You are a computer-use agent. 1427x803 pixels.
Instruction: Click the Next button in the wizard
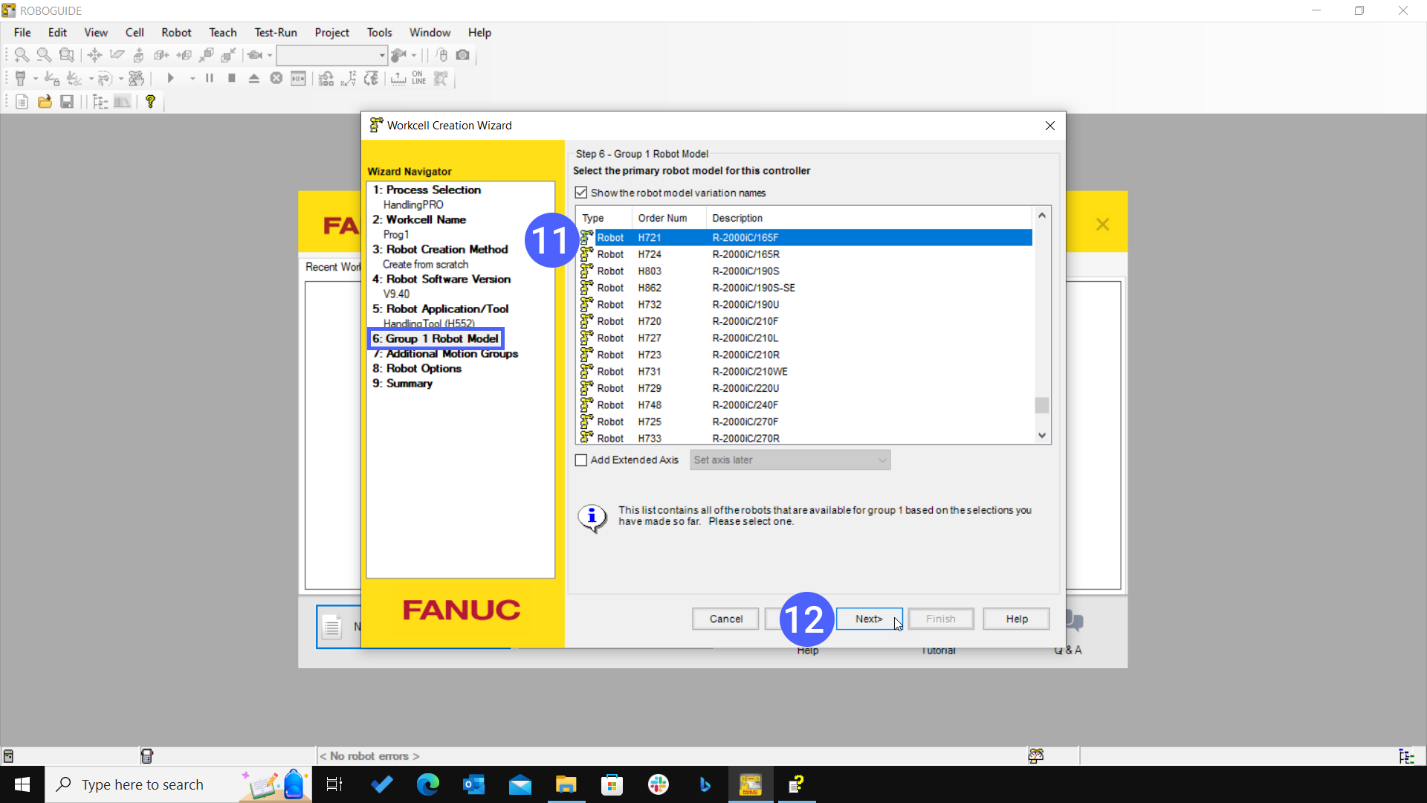pos(868,618)
